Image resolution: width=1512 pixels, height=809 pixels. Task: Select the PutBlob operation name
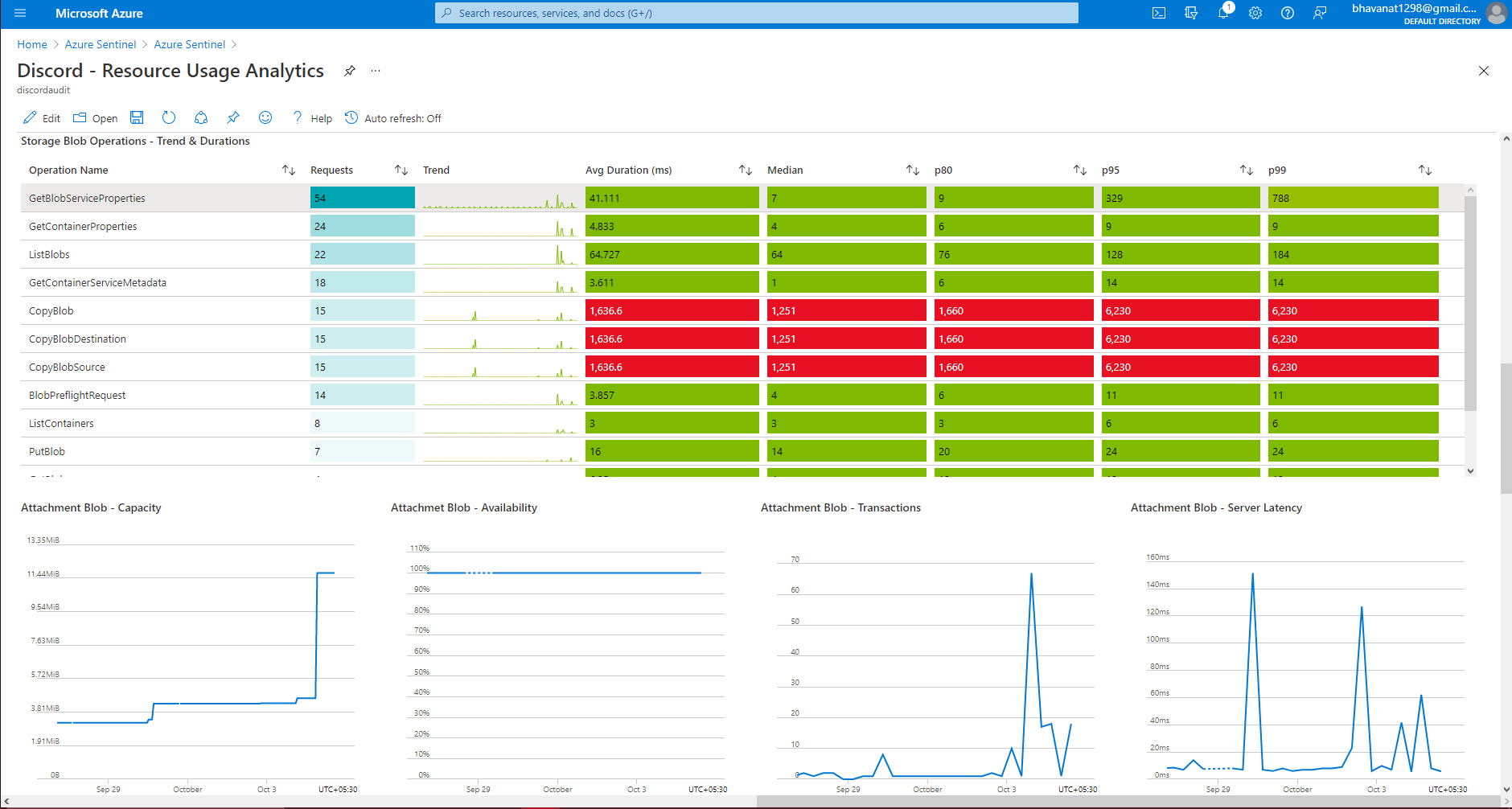pos(47,451)
